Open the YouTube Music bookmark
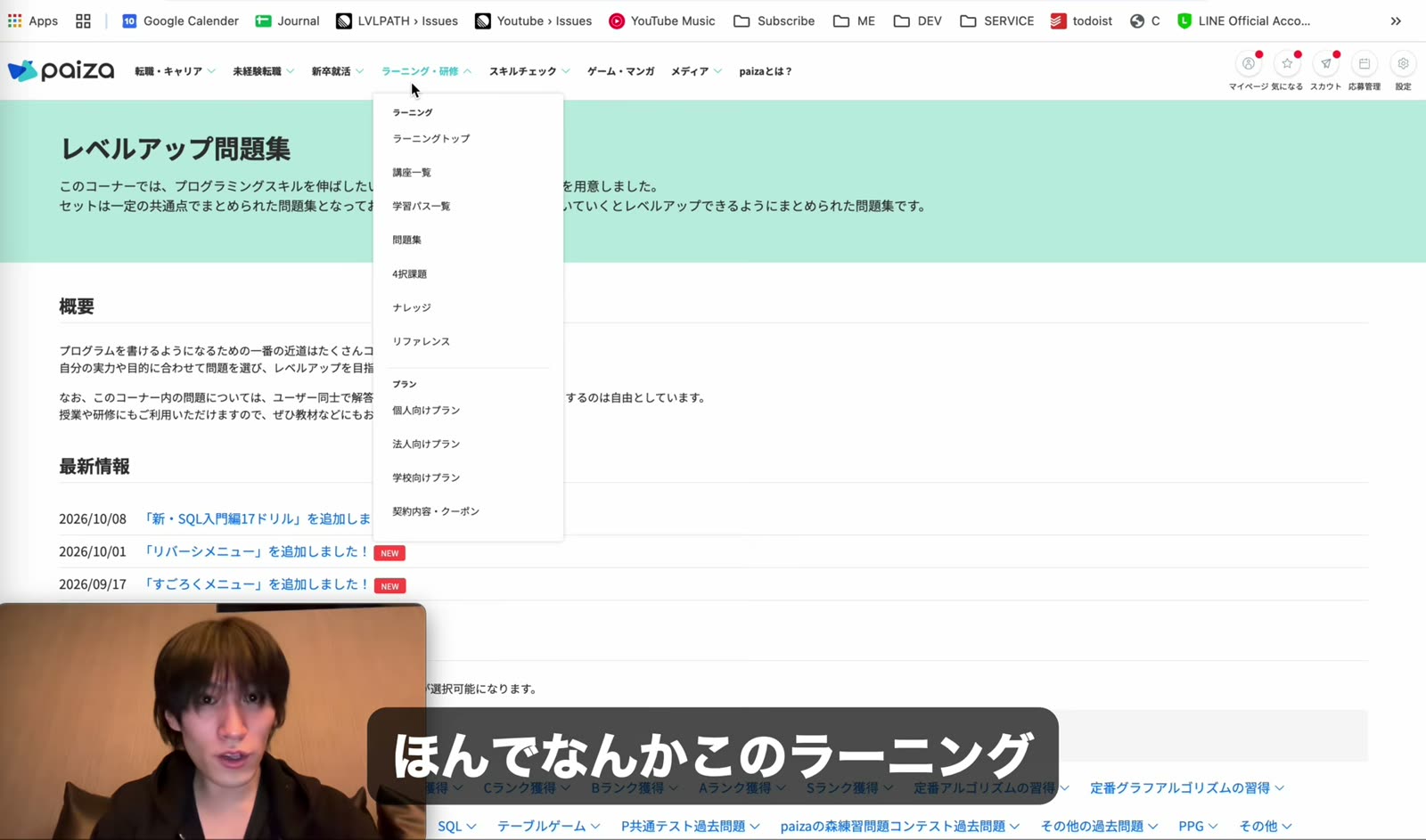This screenshot has height=840, width=1426. (662, 20)
